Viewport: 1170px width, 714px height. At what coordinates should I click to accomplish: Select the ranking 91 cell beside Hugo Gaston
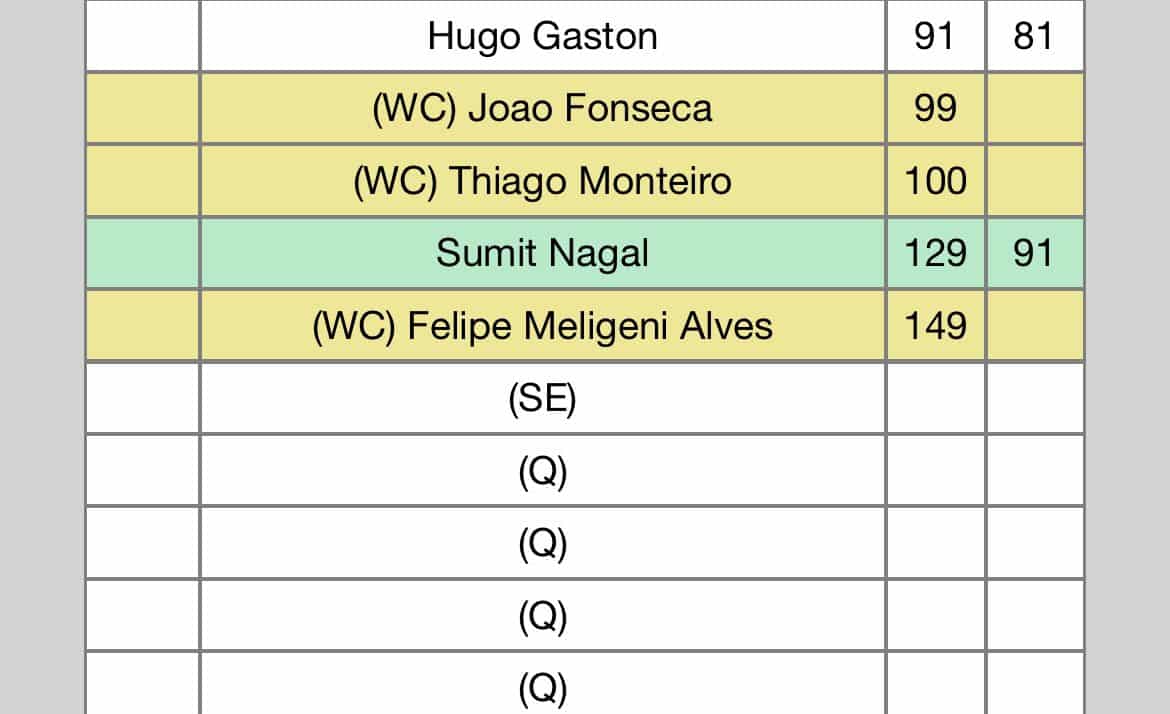[936, 36]
